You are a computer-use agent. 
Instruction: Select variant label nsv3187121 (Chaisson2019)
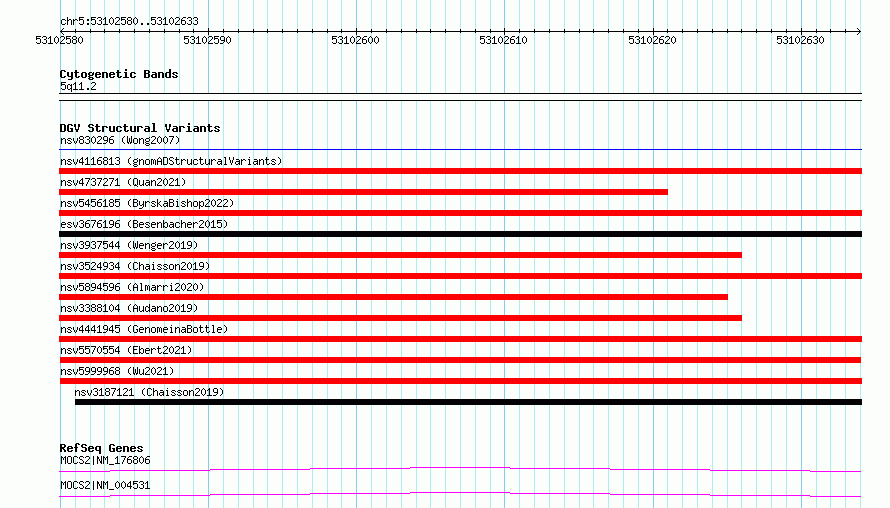[149, 392]
